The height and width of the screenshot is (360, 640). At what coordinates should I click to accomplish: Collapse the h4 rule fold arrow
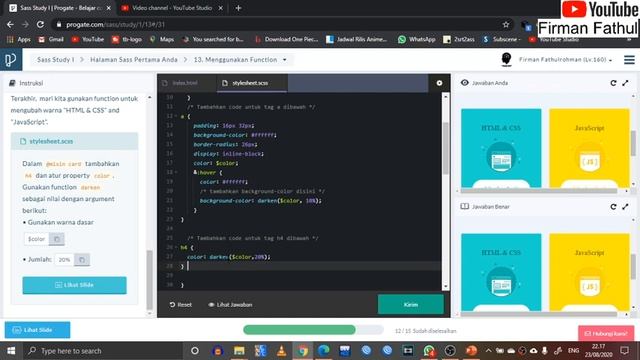[x=176, y=247]
